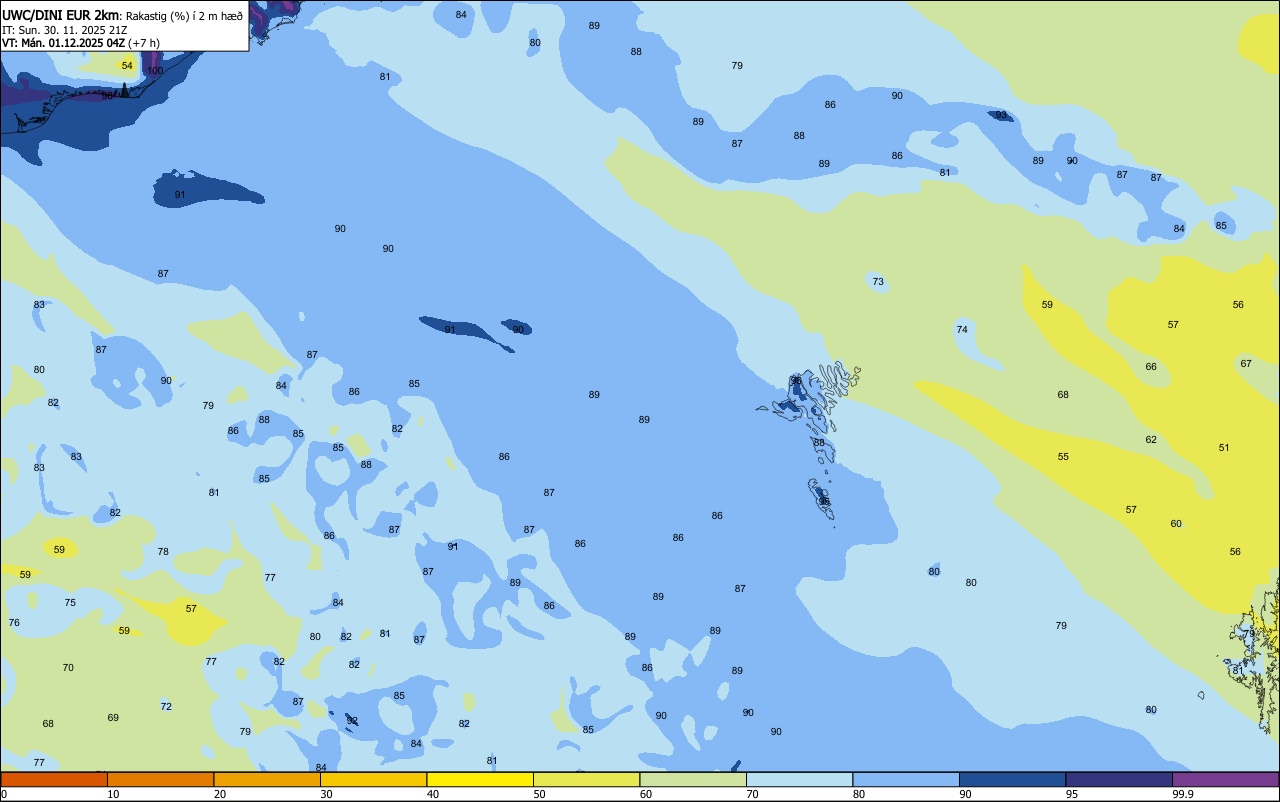Click the 'VT: Mán. 01.12.2025 04Z' line

(x=63, y=43)
